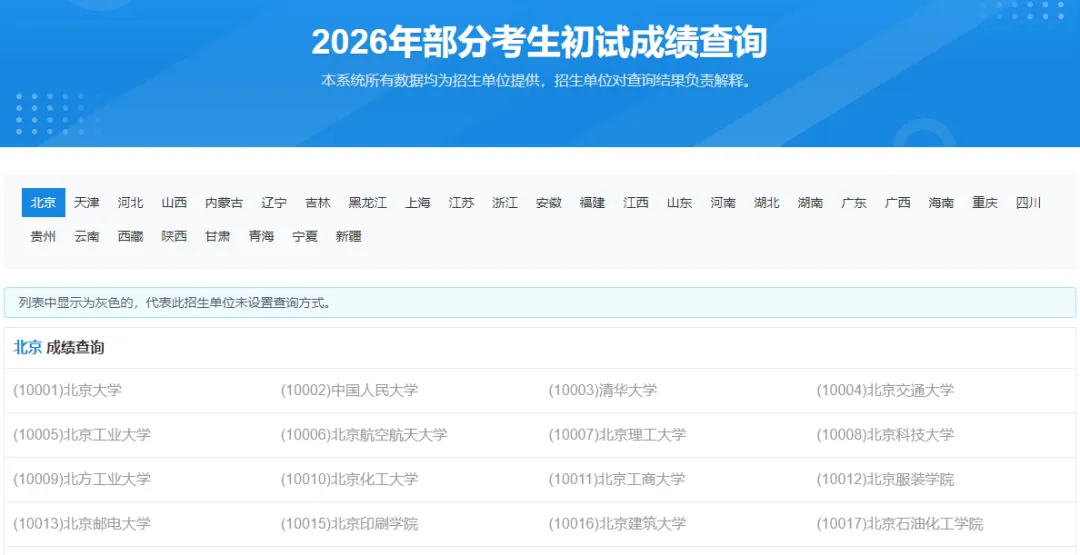Select the 湖南 province tab
Image resolution: width=1080 pixels, height=555 pixels.
811,202
